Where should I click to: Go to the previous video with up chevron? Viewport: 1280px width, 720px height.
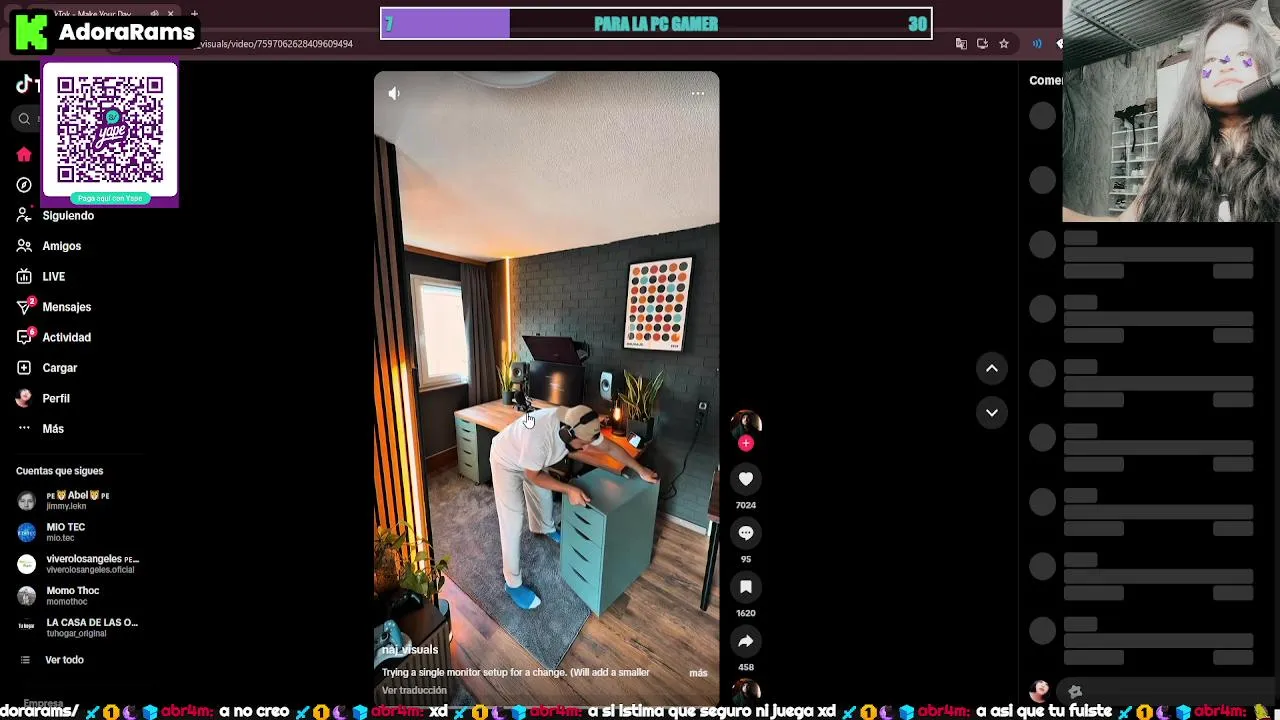click(x=992, y=369)
